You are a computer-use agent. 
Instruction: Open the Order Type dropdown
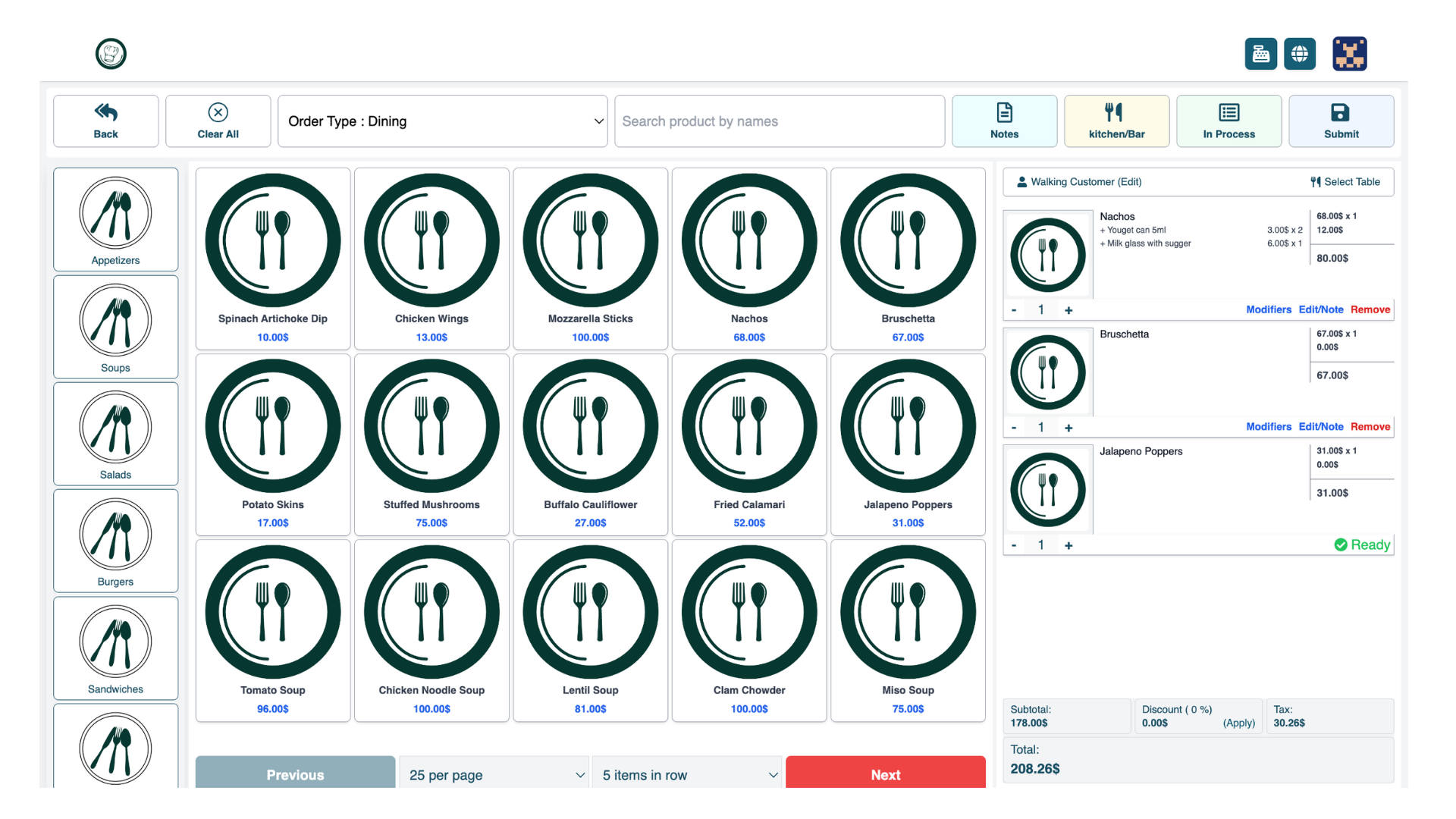pyautogui.click(x=443, y=121)
